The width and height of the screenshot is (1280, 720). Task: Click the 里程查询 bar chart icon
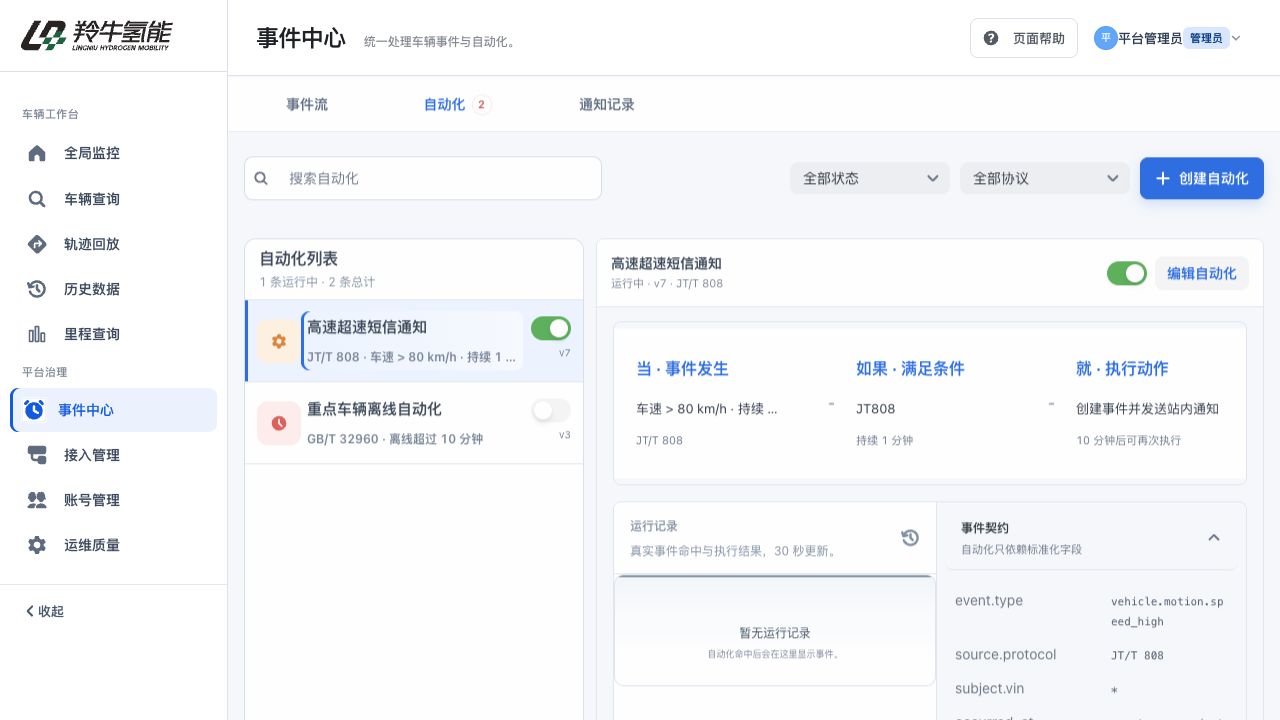37,334
